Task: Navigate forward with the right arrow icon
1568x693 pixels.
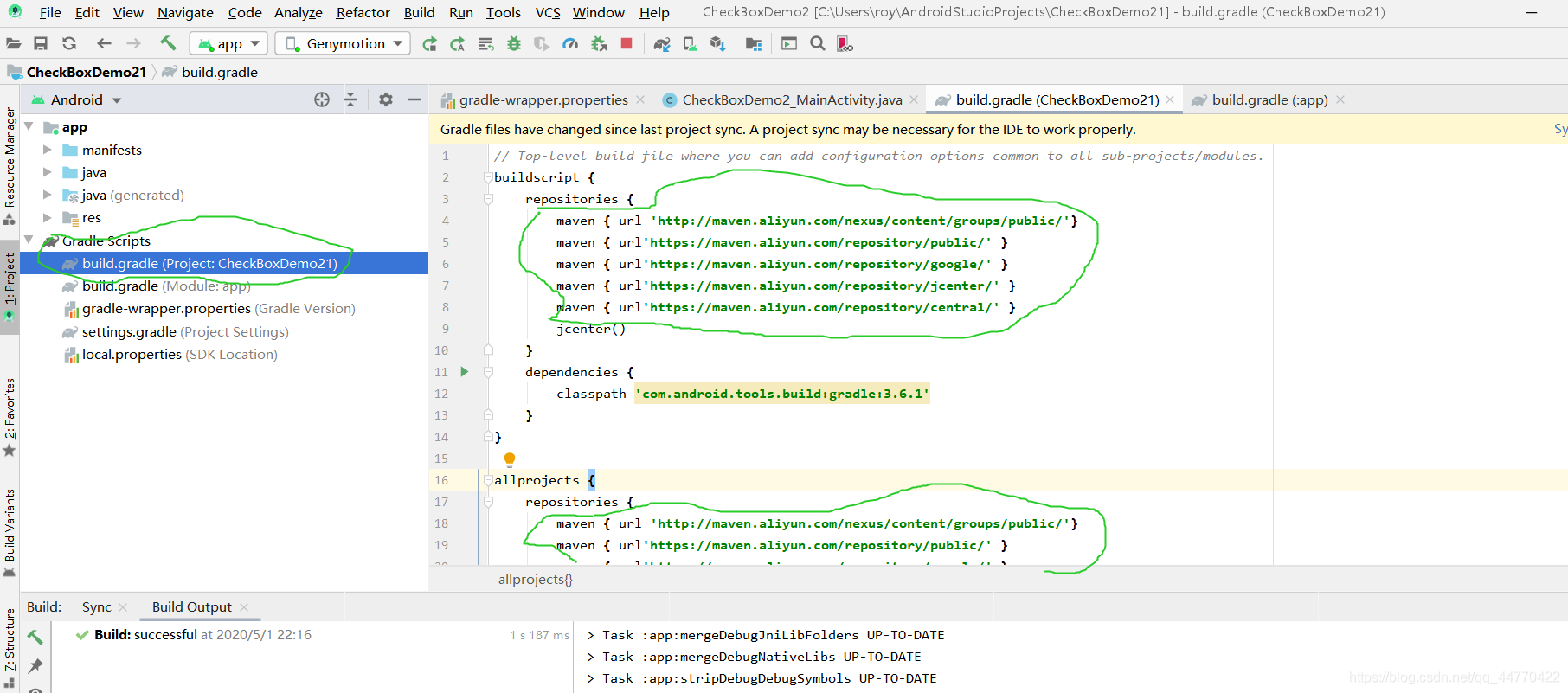Action: 133,43
